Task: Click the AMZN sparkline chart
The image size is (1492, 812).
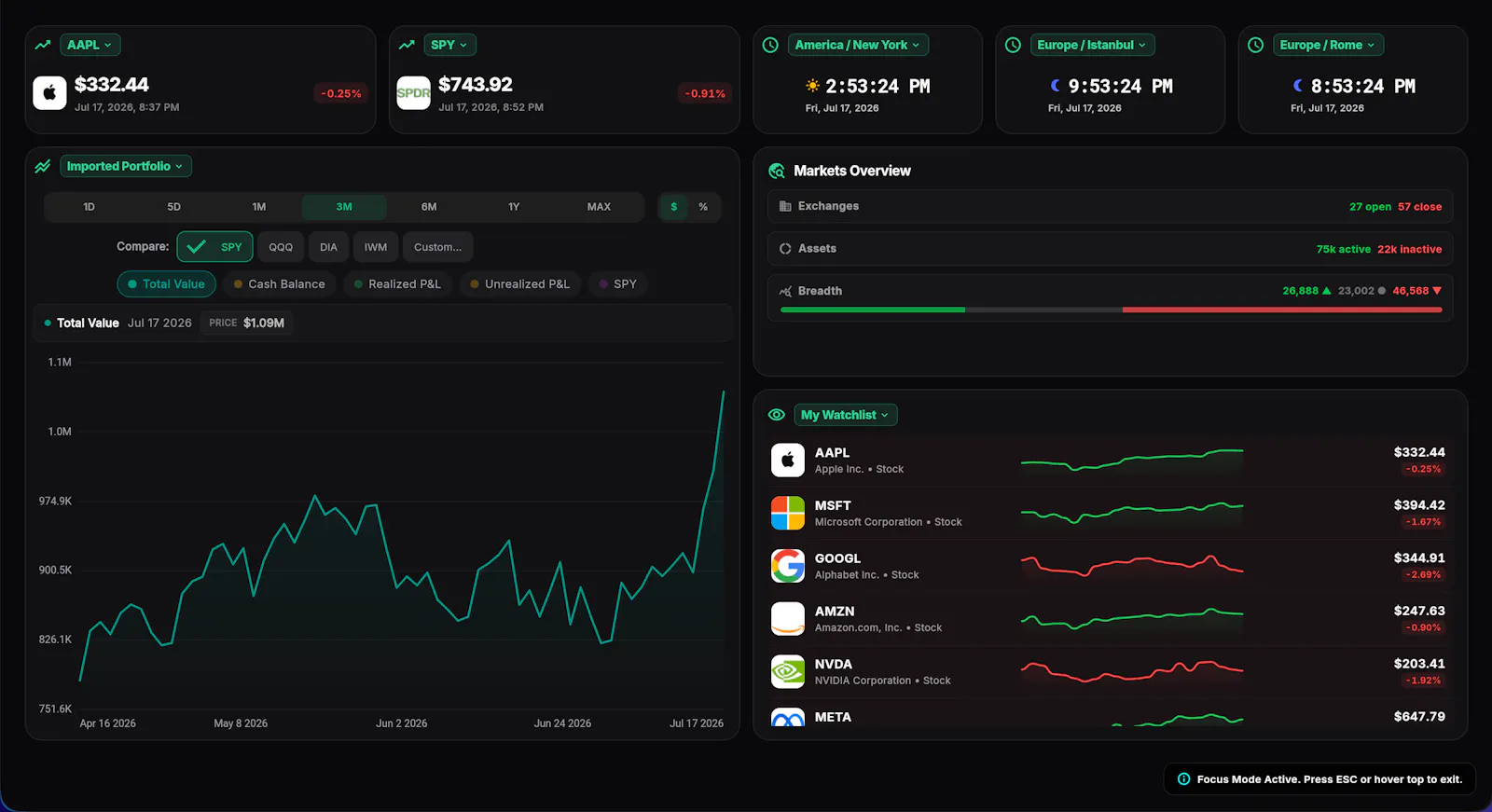Action: [x=1132, y=618]
